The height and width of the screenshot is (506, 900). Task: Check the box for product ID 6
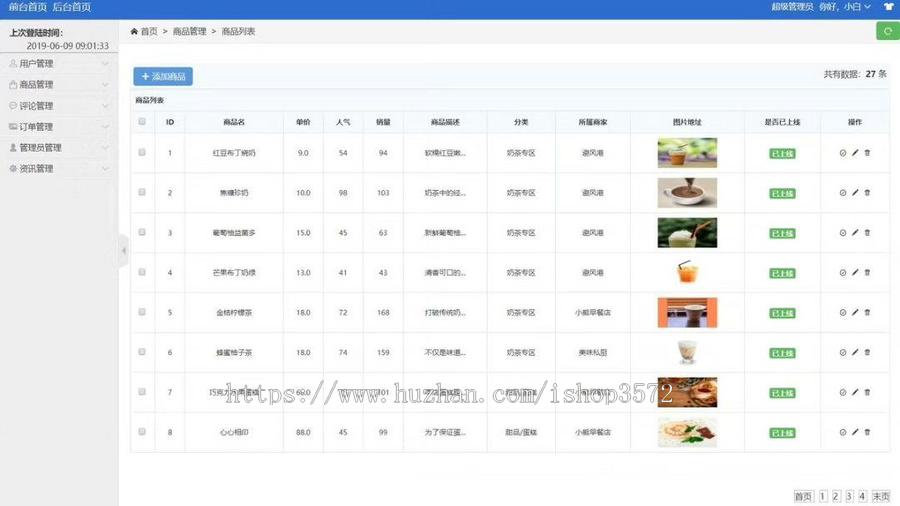pyautogui.click(x=142, y=352)
